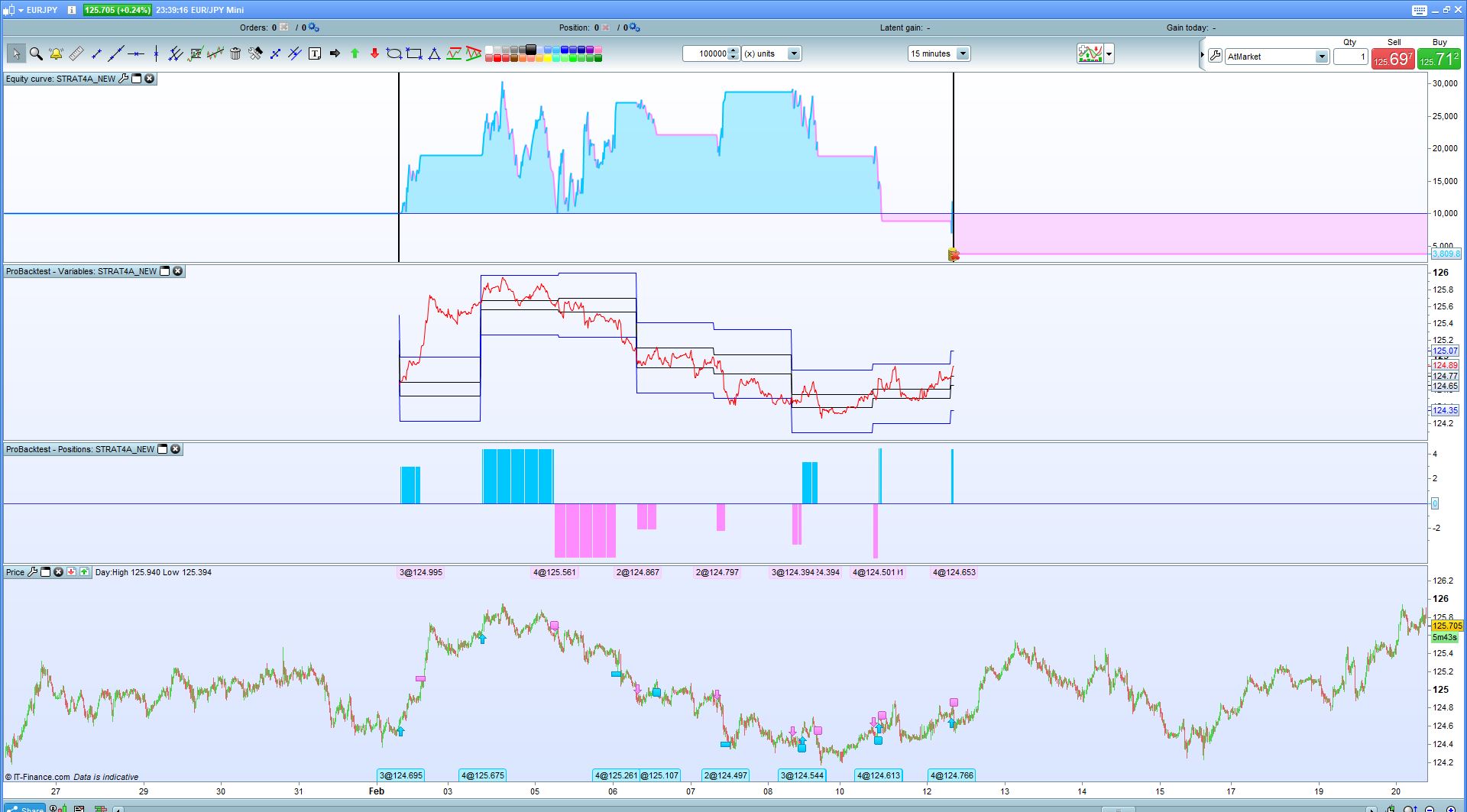
Task: Select the horizontal line tool
Action: pyautogui.click(x=136, y=53)
